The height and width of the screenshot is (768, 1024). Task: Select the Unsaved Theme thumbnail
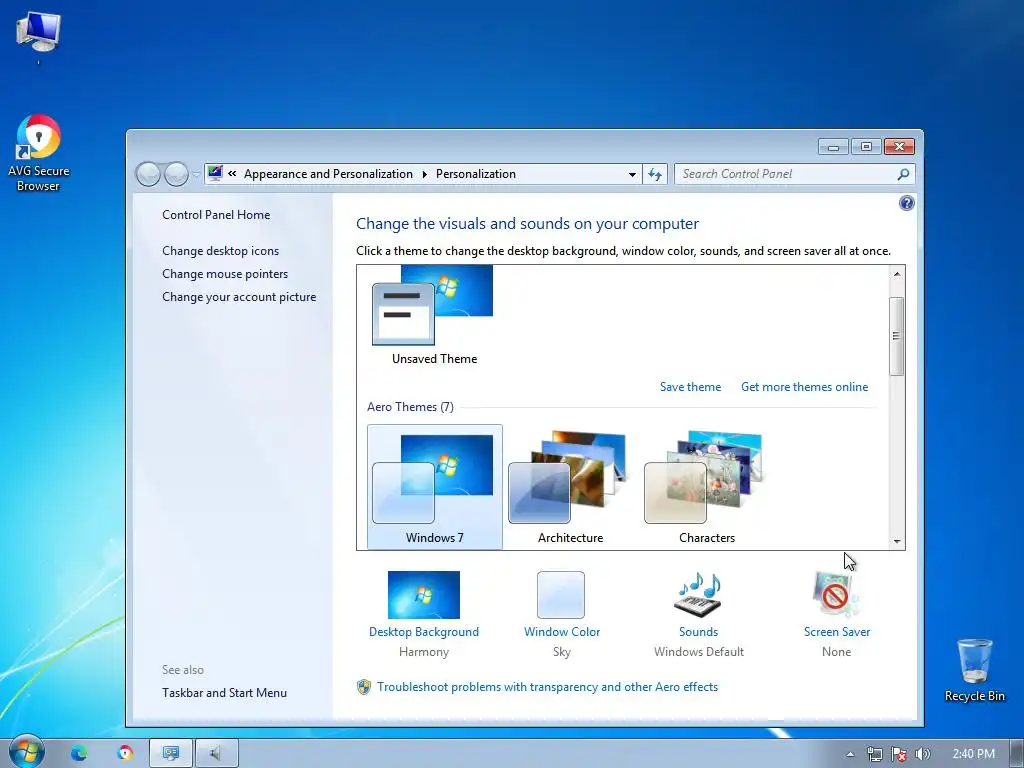[434, 315]
